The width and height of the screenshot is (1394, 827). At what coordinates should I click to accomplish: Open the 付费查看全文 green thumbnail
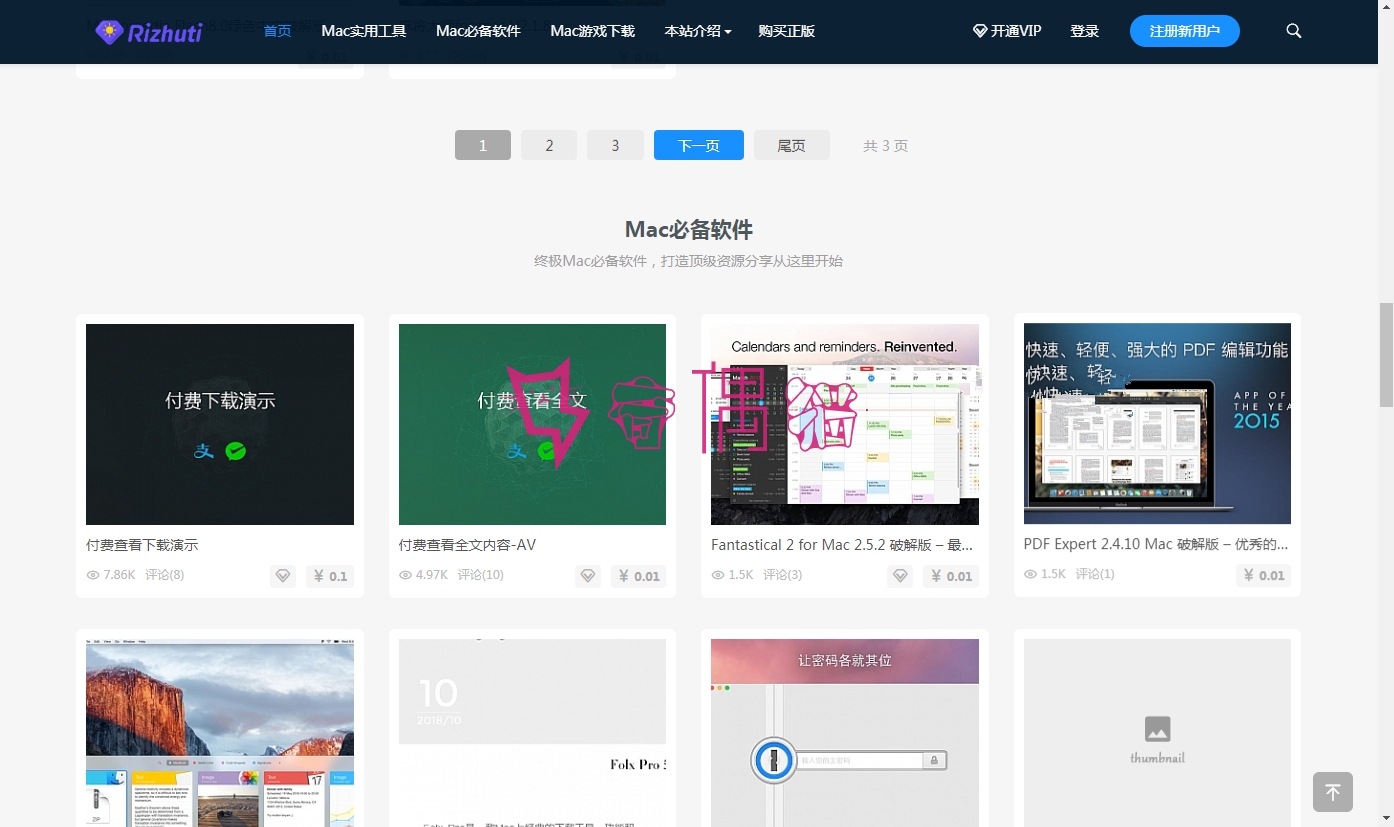point(532,424)
